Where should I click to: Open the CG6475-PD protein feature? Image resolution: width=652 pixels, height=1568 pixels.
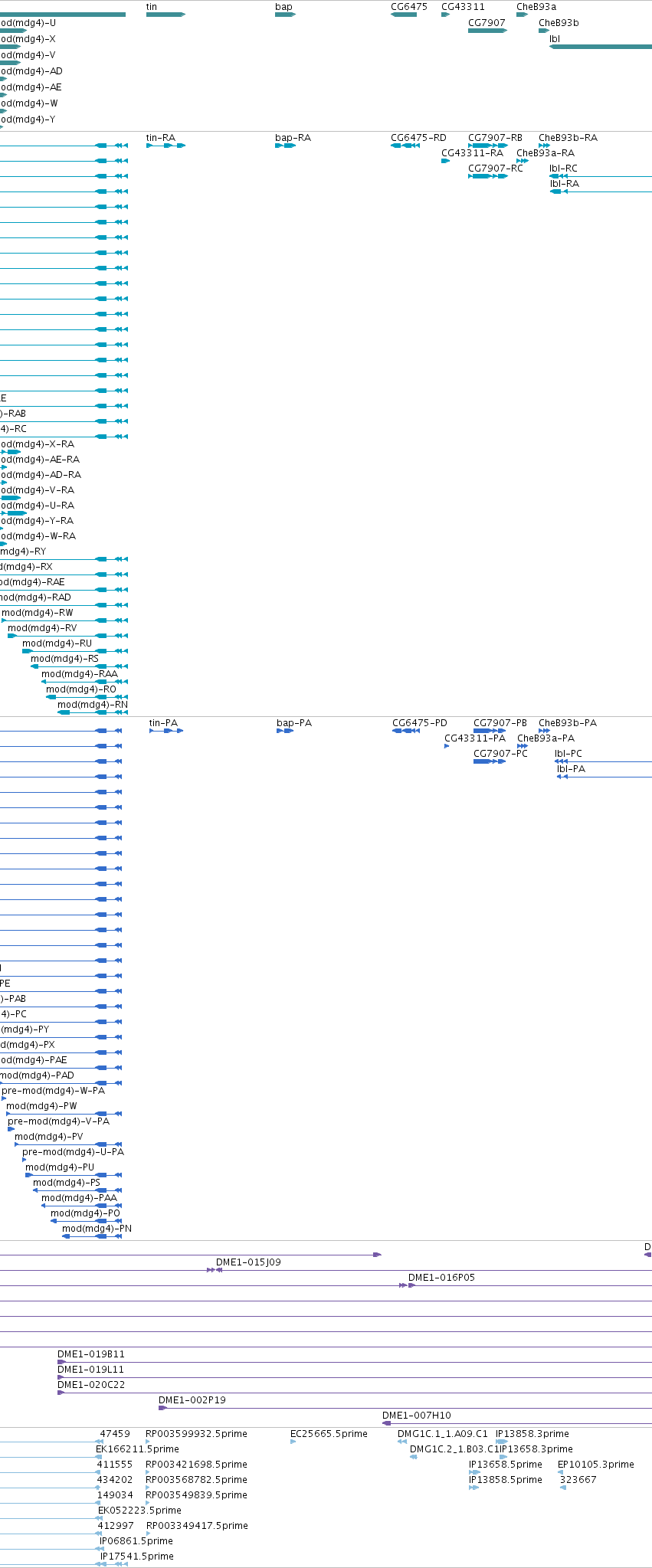(x=405, y=731)
